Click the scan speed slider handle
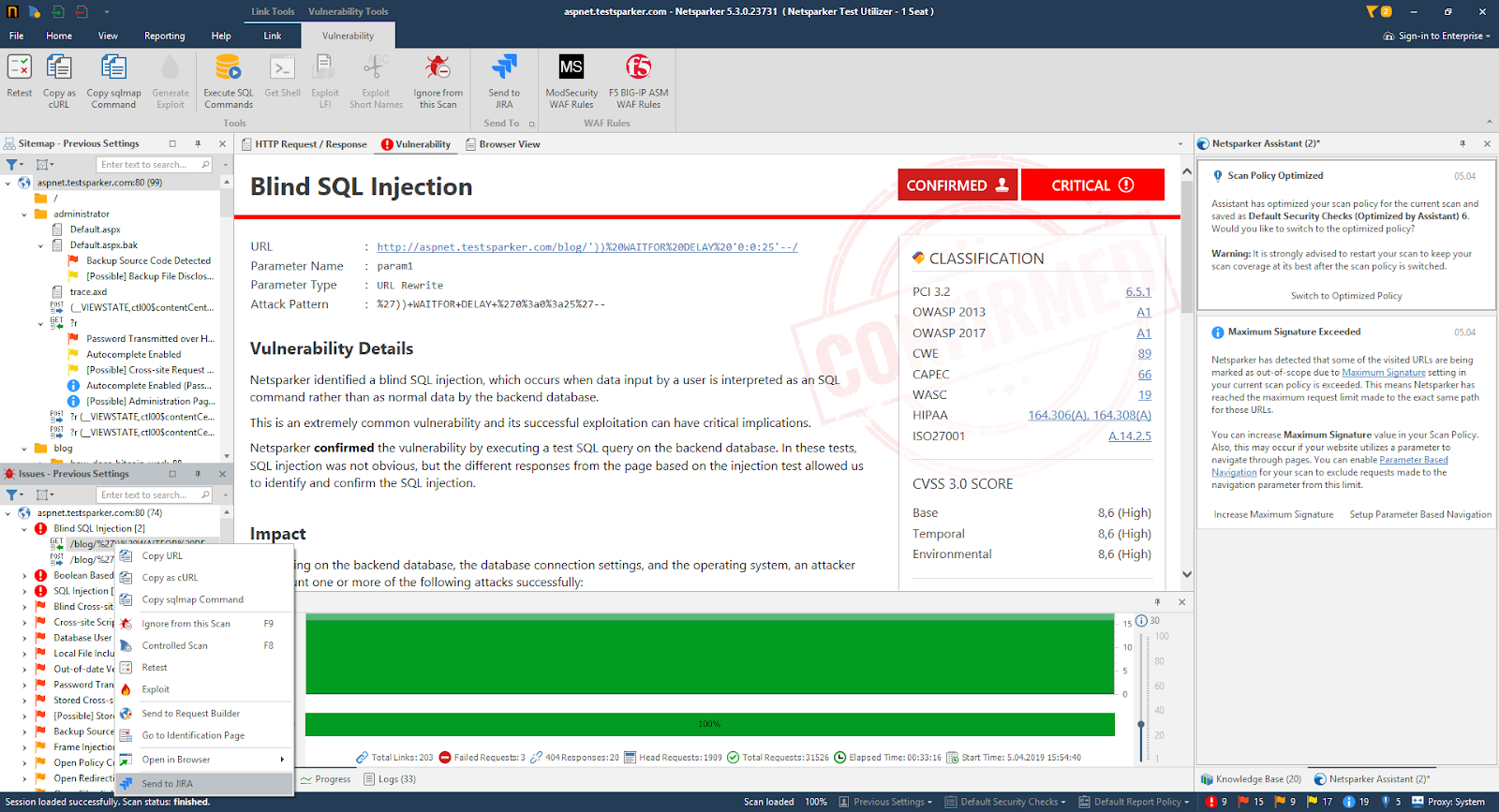The height and width of the screenshot is (812, 1499). coord(1140,724)
